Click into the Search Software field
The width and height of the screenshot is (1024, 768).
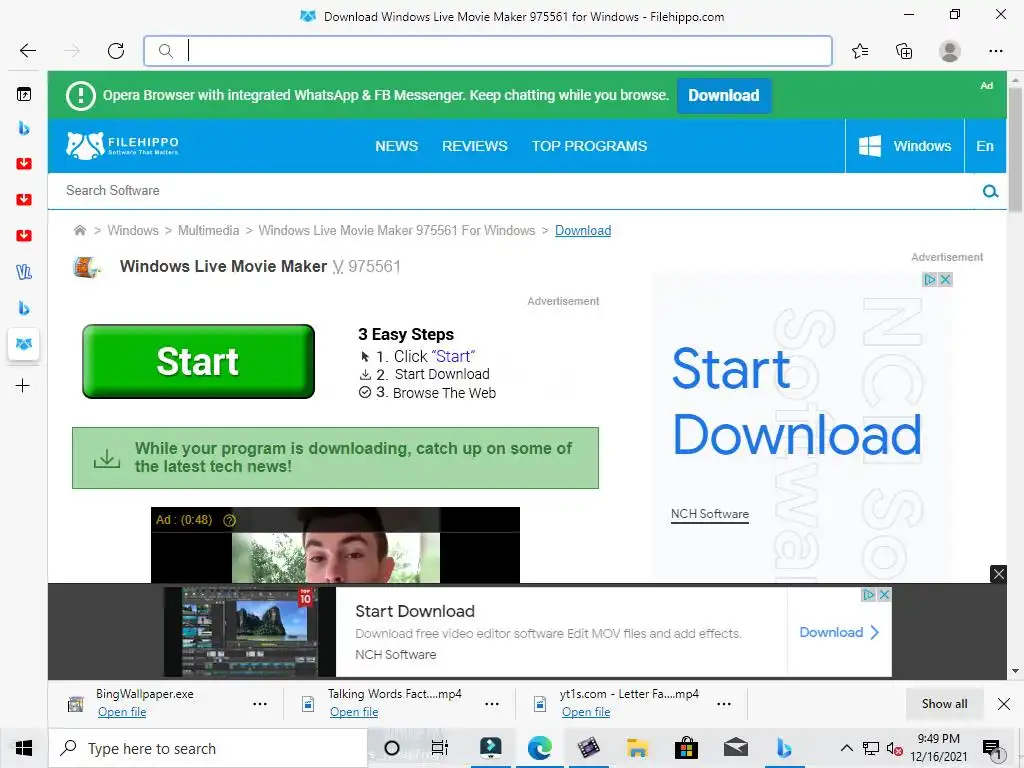[x=509, y=191]
